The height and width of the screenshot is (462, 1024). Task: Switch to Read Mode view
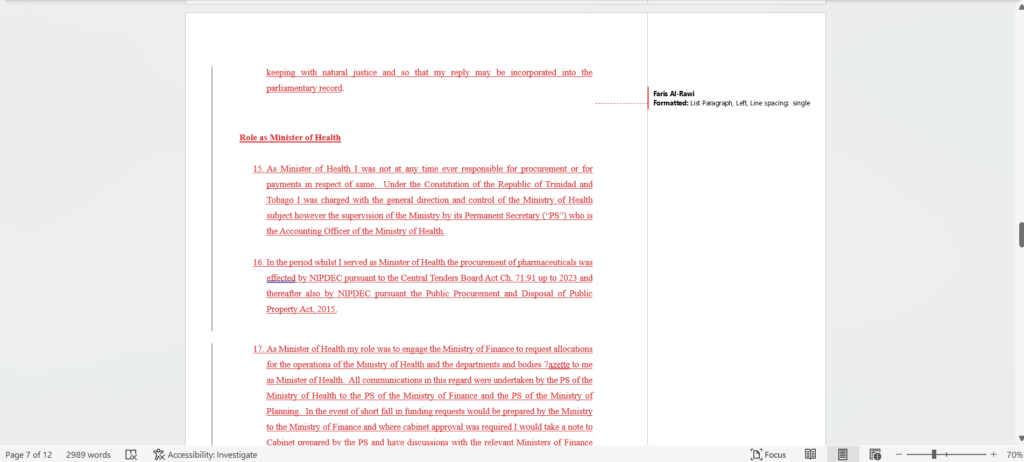[x=810, y=454]
